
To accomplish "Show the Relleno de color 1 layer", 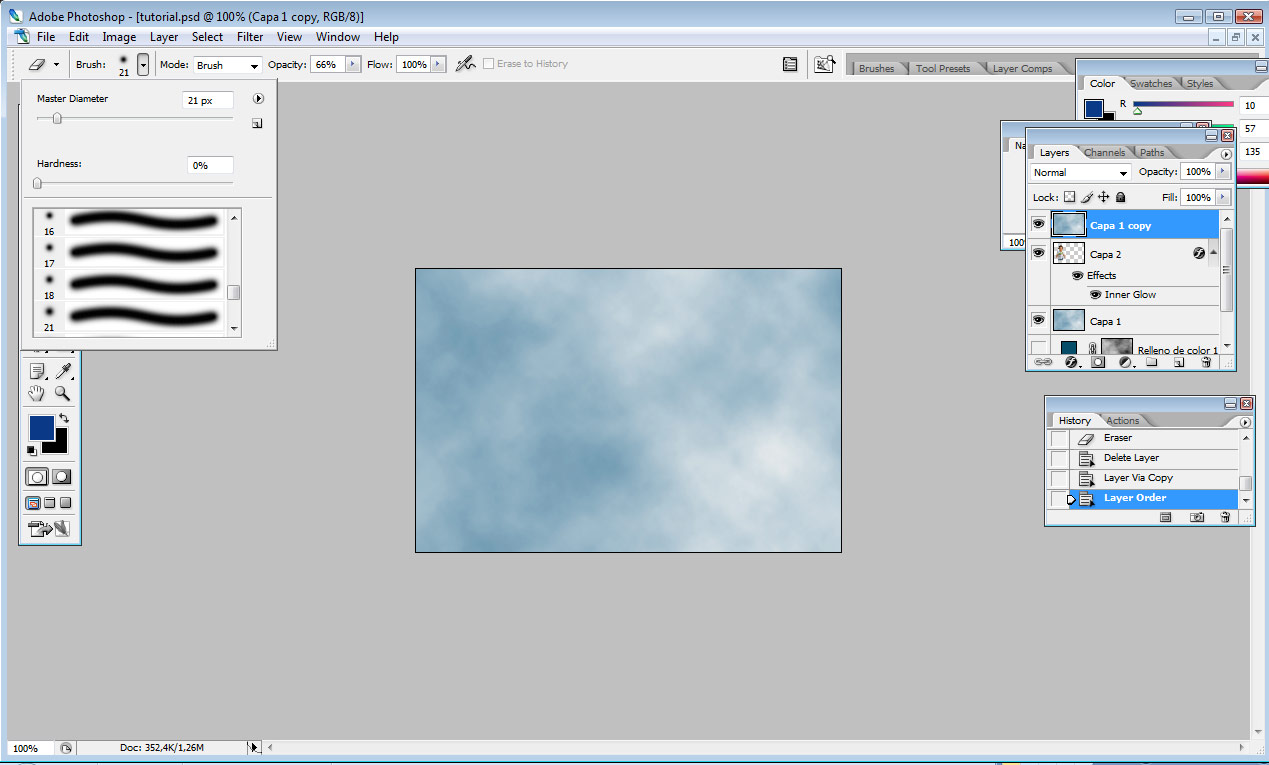I will 1038,348.
